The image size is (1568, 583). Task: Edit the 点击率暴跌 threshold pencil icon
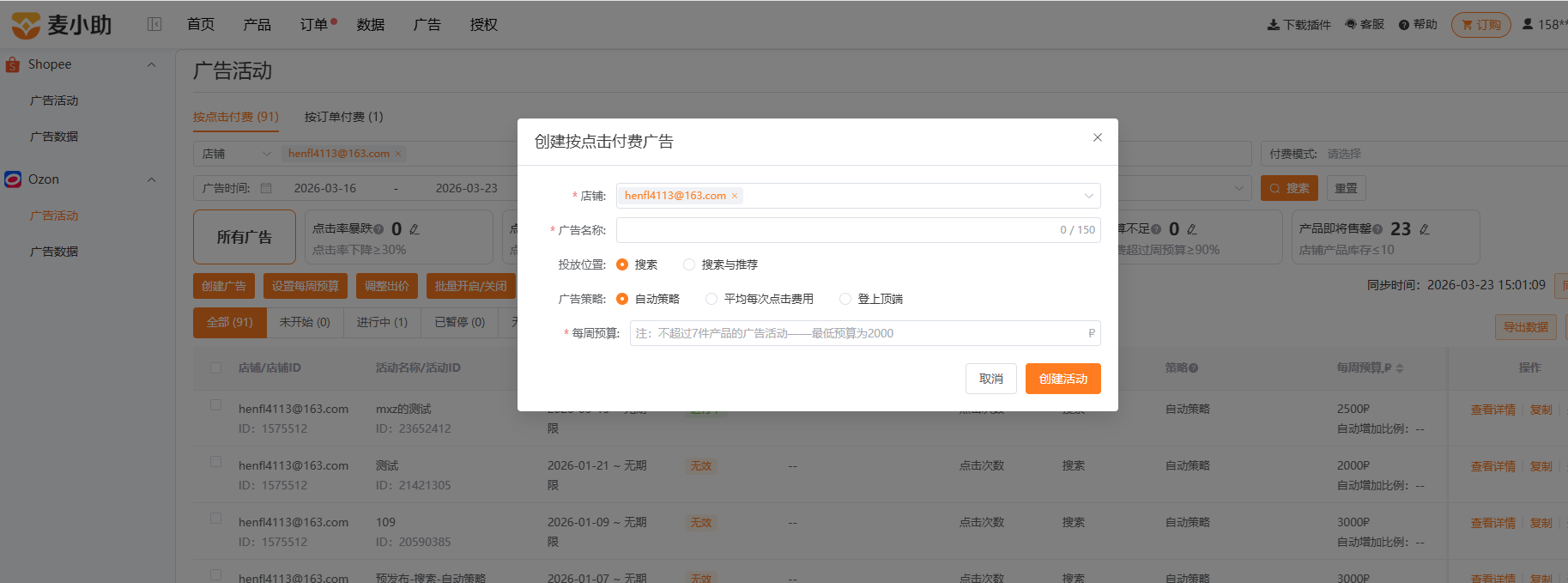click(x=415, y=229)
